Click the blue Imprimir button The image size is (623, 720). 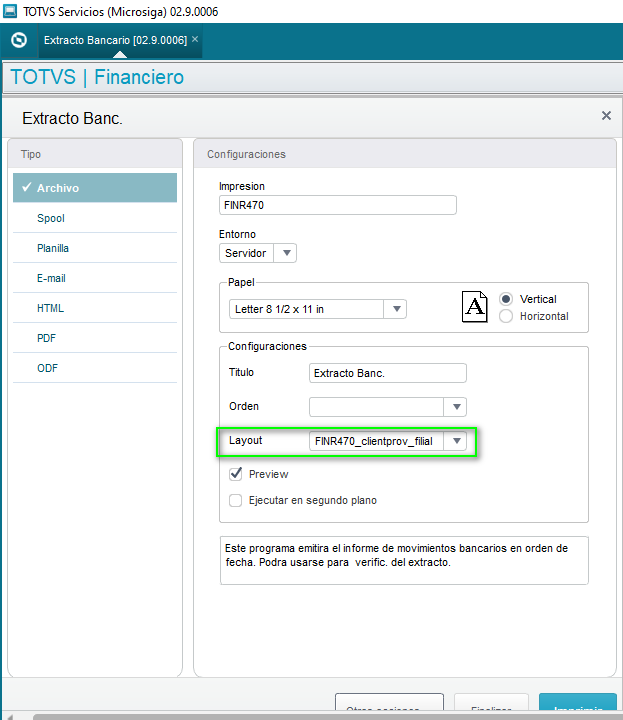pos(578,703)
